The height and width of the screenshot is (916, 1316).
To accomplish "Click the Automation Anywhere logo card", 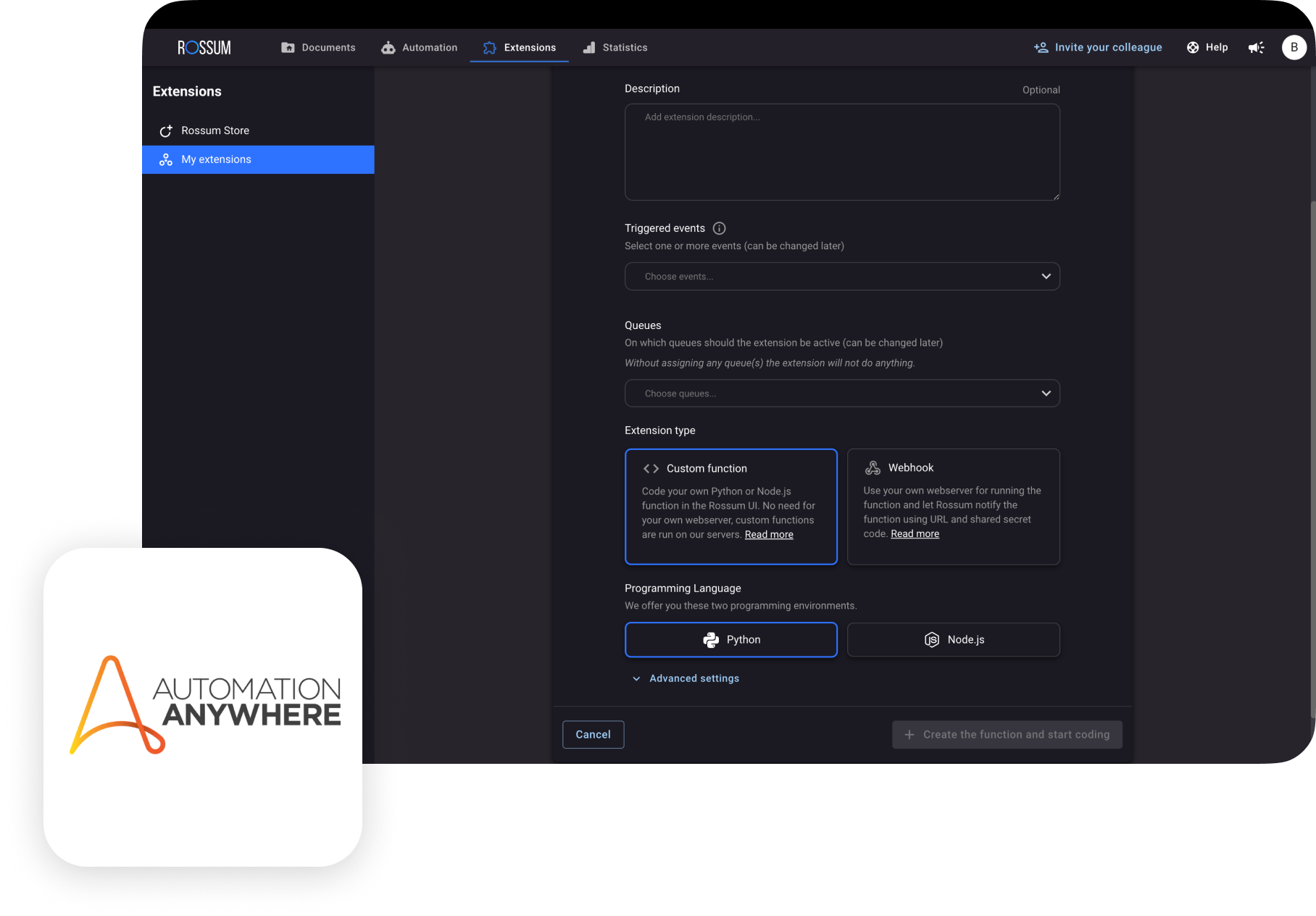I will point(203,707).
